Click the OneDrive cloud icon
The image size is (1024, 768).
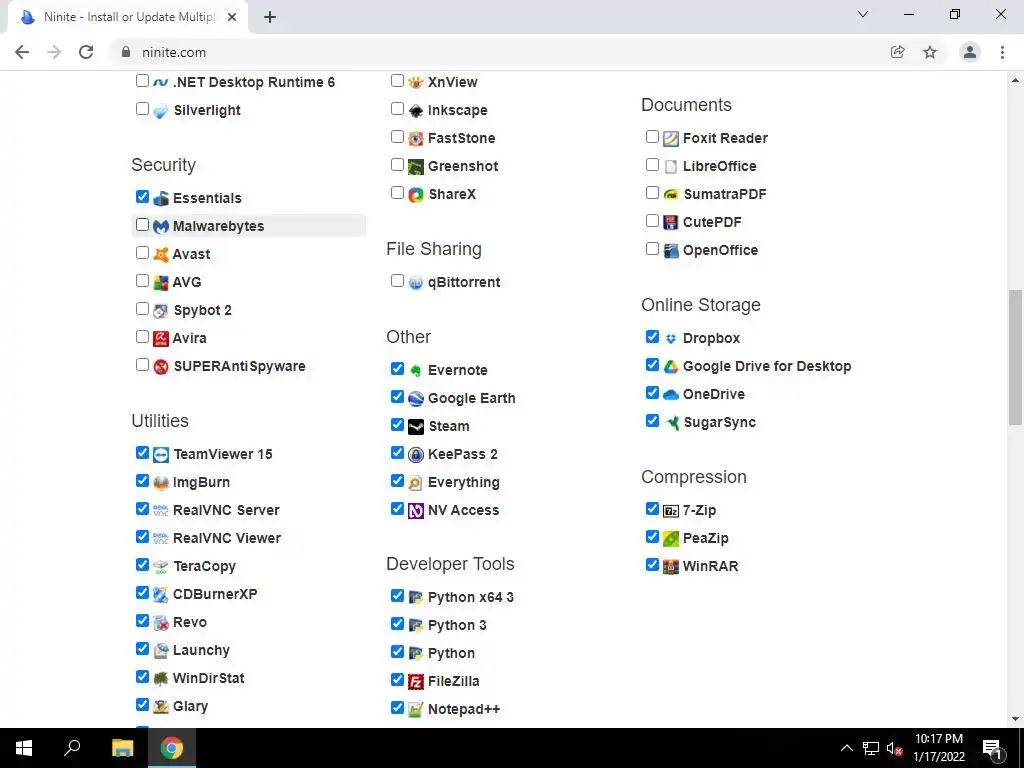[671, 395]
